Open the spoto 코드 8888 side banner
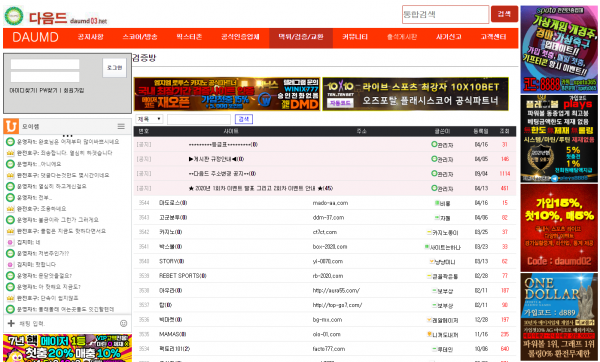This screenshot has width=600, height=362. (x=559, y=49)
